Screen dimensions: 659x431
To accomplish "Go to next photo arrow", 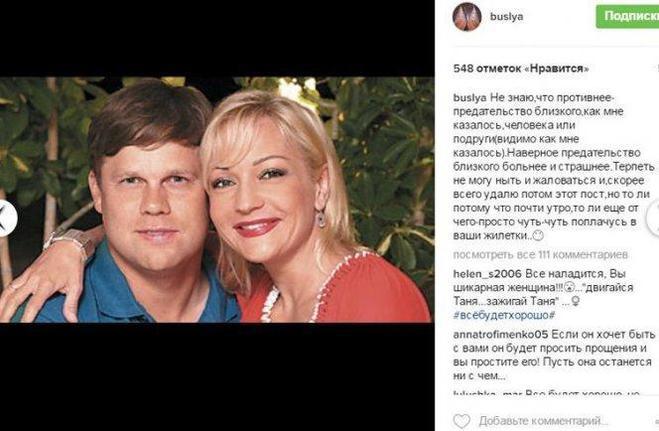I will [654, 218].
